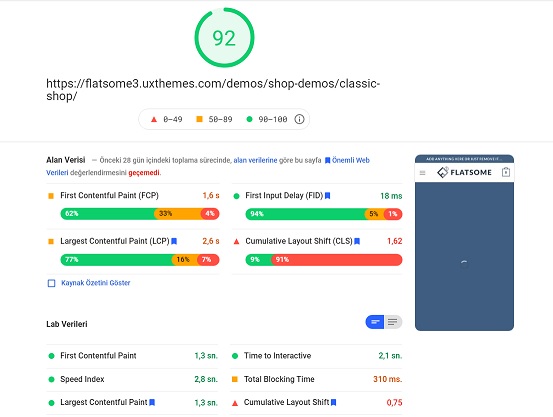Expand the Time to Interactive metric row
The width and height of the screenshot is (553, 417).
pos(317,356)
